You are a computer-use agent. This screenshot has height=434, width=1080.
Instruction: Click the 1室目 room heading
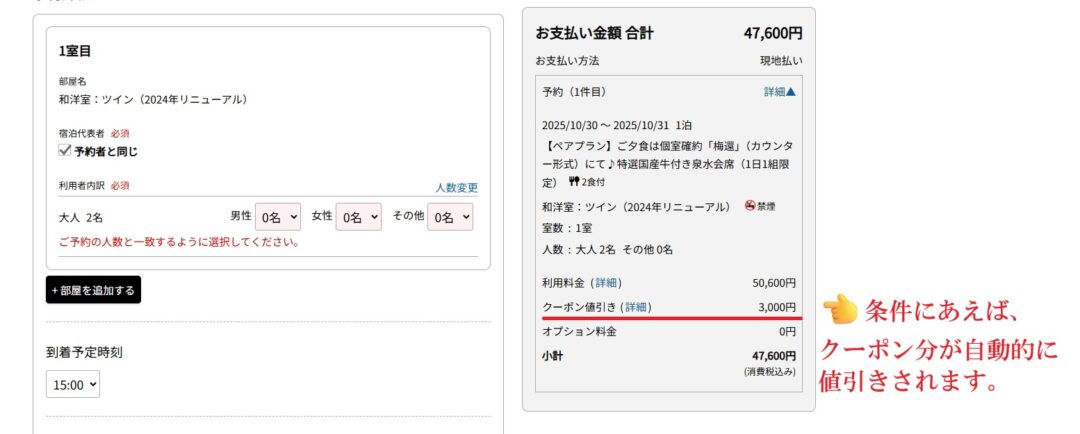tap(76, 51)
